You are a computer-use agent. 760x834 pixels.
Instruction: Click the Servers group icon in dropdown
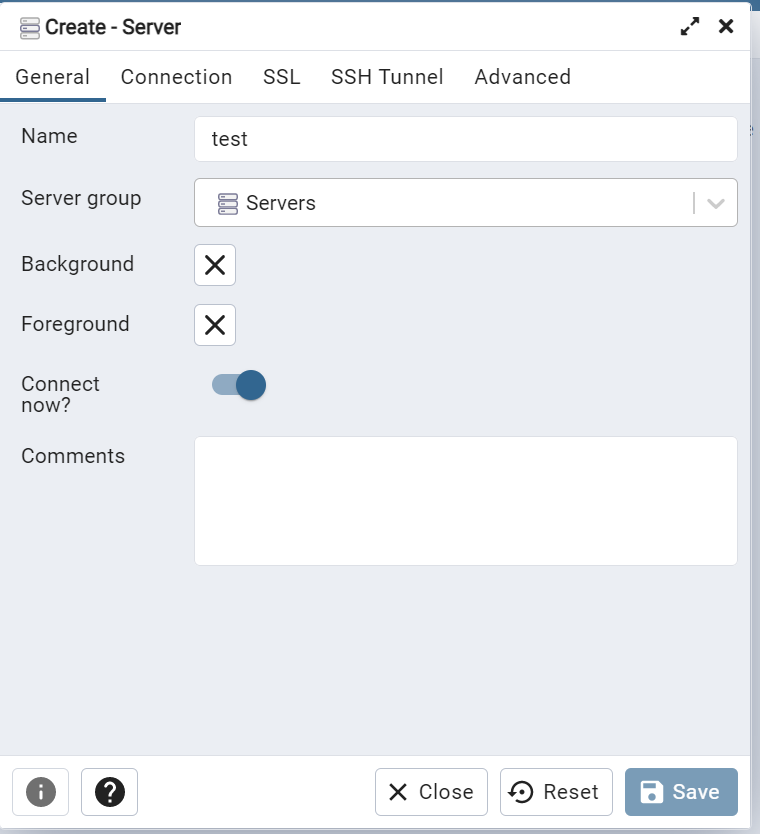click(x=228, y=203)
